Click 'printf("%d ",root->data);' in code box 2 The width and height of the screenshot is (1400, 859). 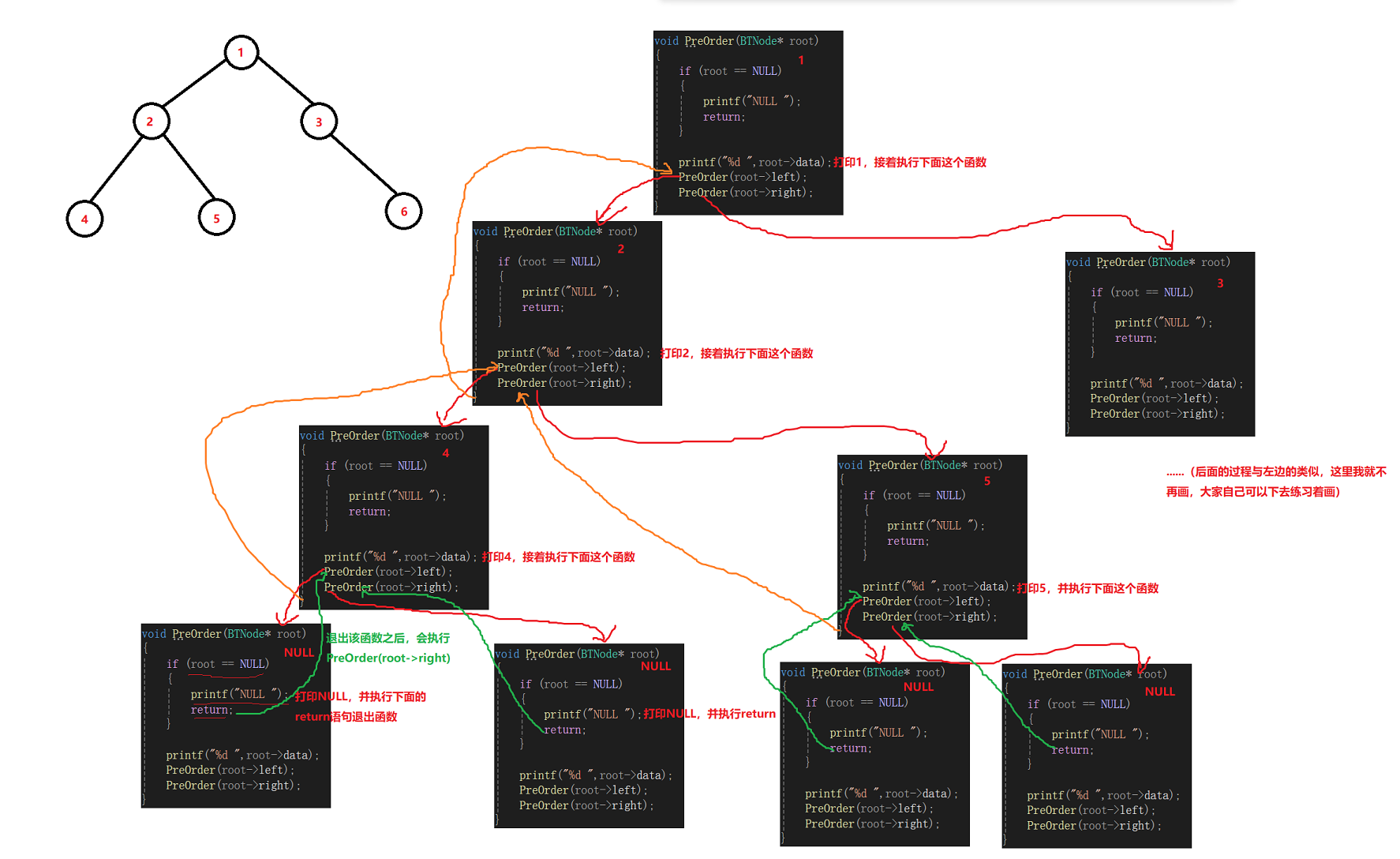(574, 353)
